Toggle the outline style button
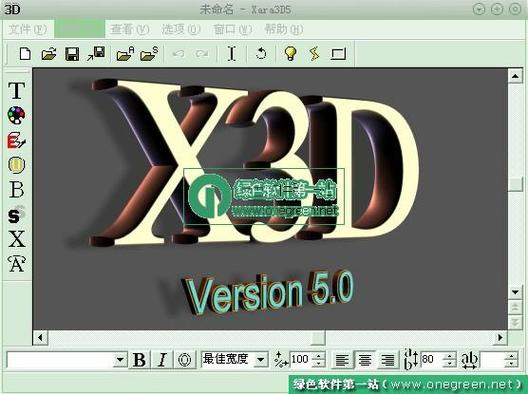The image size is (528, 394). point(185,359)
